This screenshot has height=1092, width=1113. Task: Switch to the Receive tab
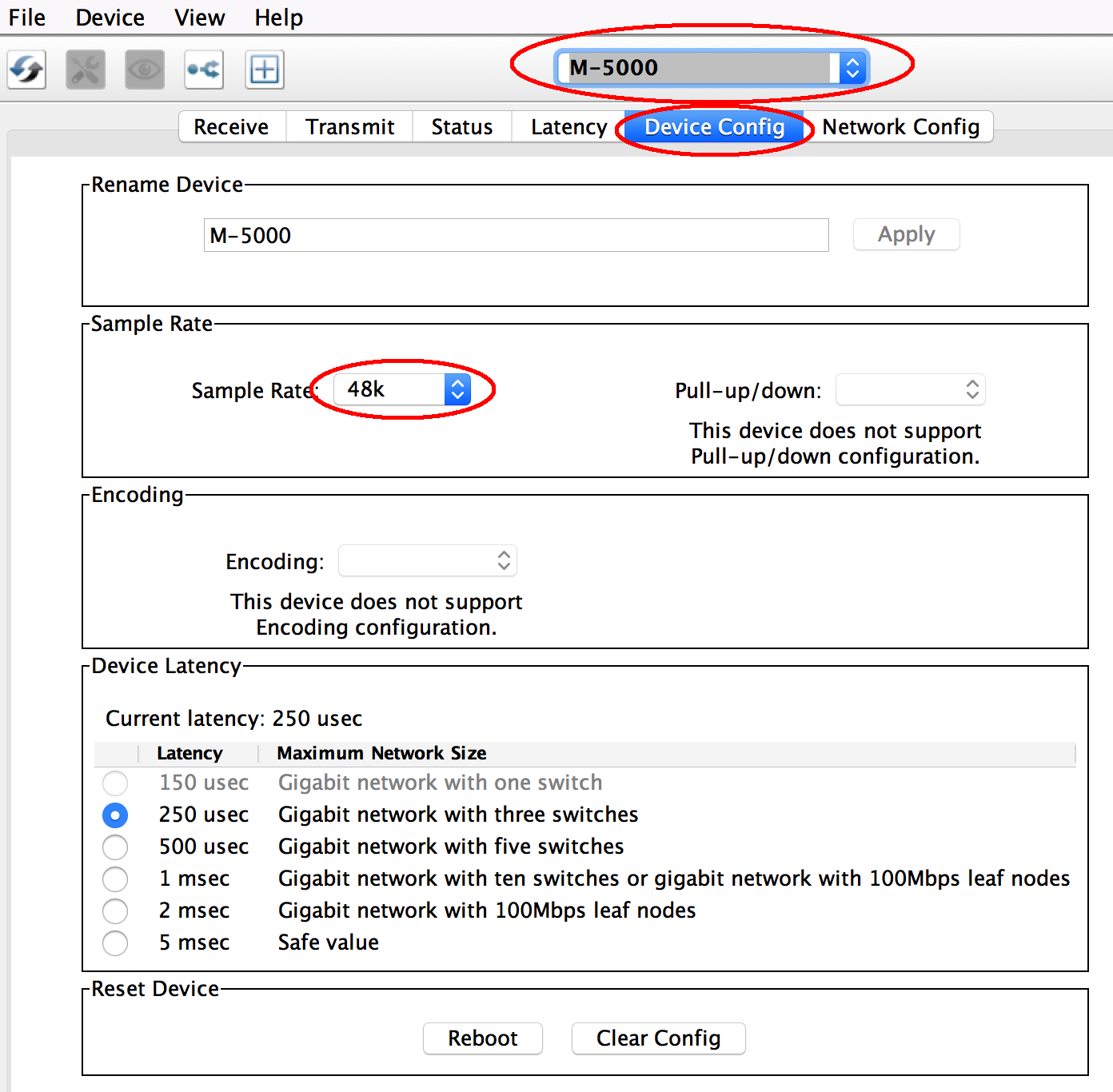coord(232,127)
